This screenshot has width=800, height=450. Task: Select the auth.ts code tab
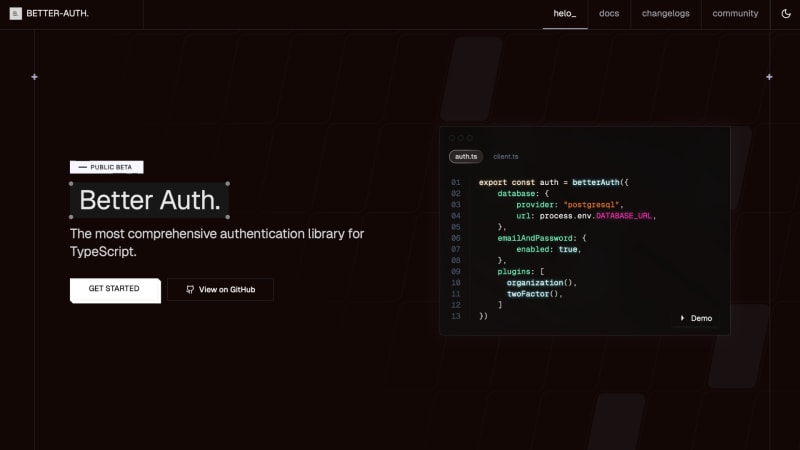coord(466,157)
